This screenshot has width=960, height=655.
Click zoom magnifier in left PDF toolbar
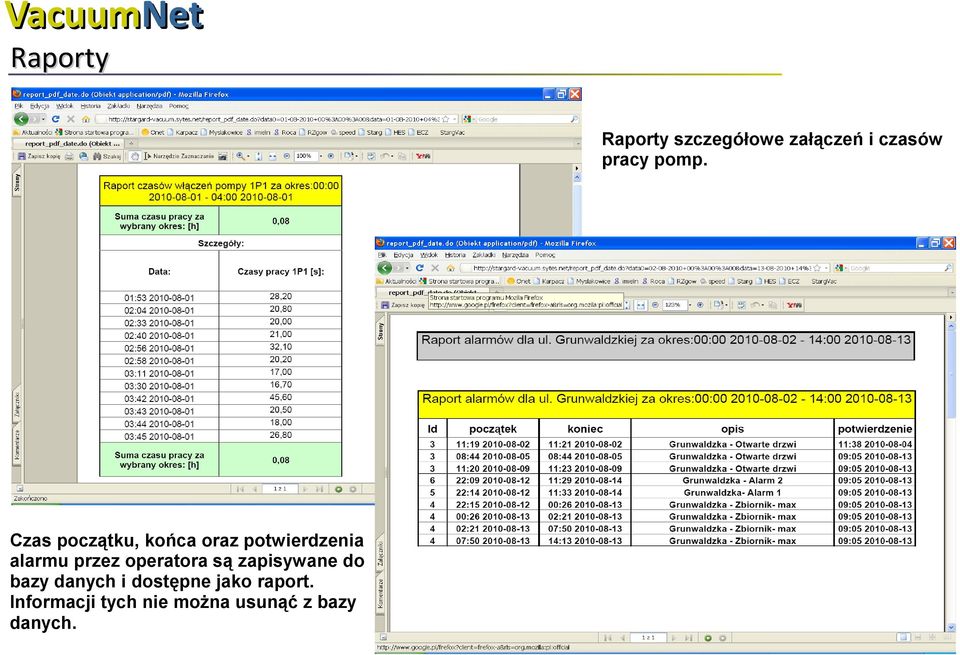coord(241,156)
